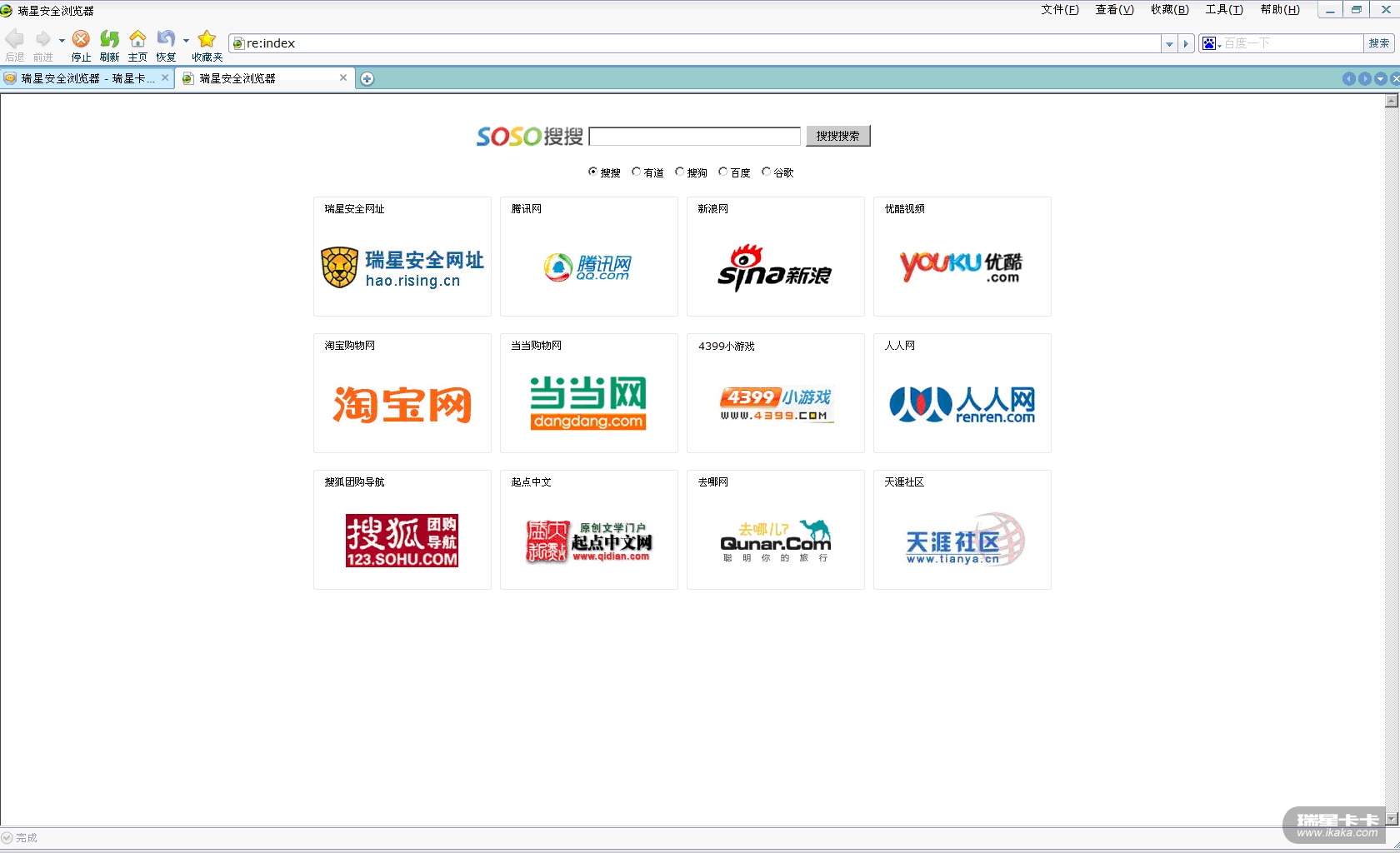Click the Back (后退) arrow icon
The image size is (1400, 853).
pyautogui.click(x=15, y=39)
